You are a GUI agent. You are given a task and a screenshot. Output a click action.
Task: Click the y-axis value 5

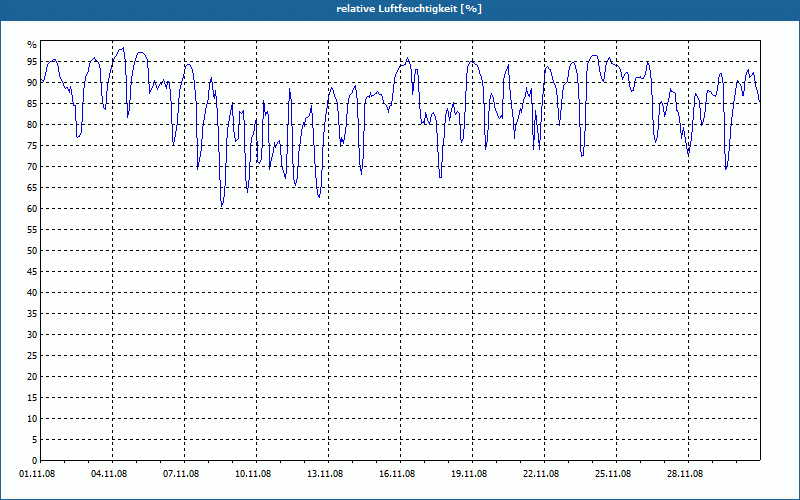35,440
